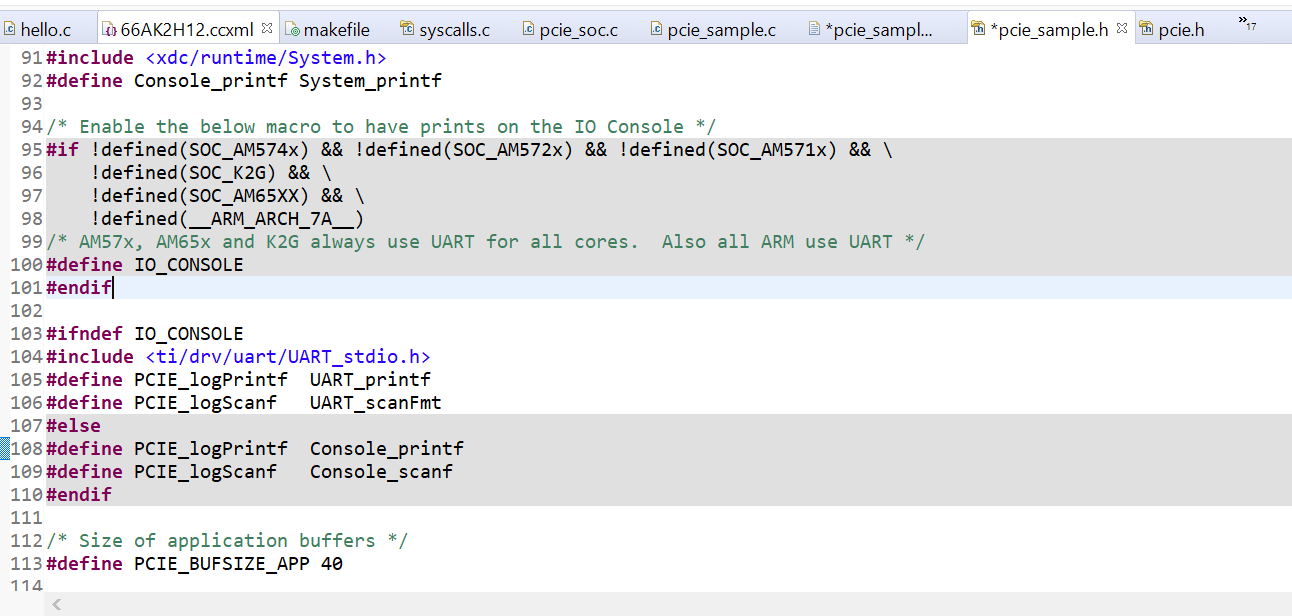
Task: Close the 66AK2H12.ccxml editor tab
Action: point(267,26)
